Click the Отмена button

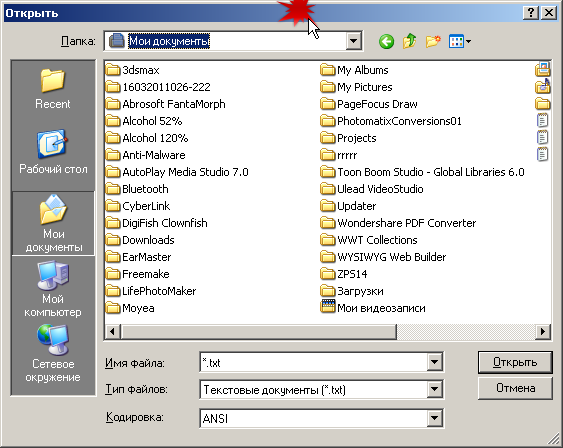[515, 388]
